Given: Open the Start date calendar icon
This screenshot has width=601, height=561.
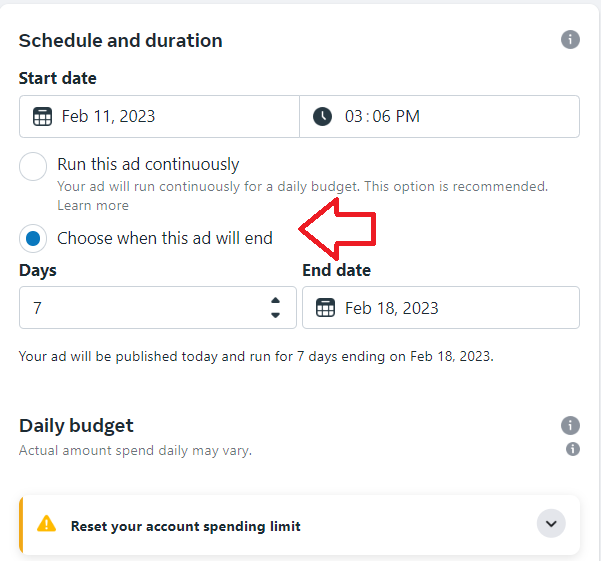Looking at the screenshot, I should click(42, 116).
